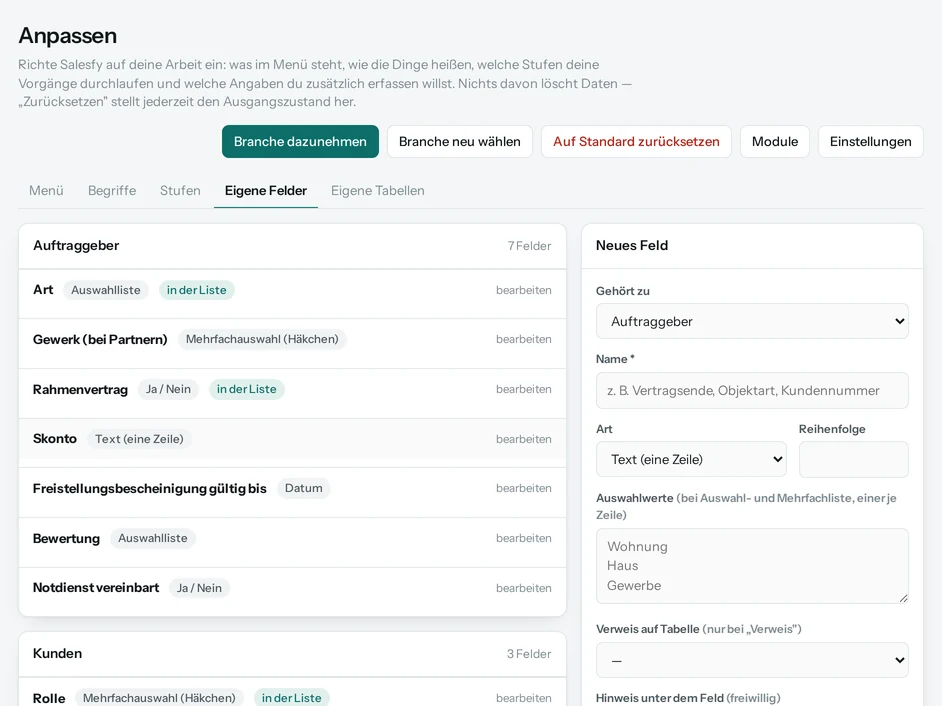Click into the Reihenfolge field
942x706 pixels.
[x=853, y=460]
